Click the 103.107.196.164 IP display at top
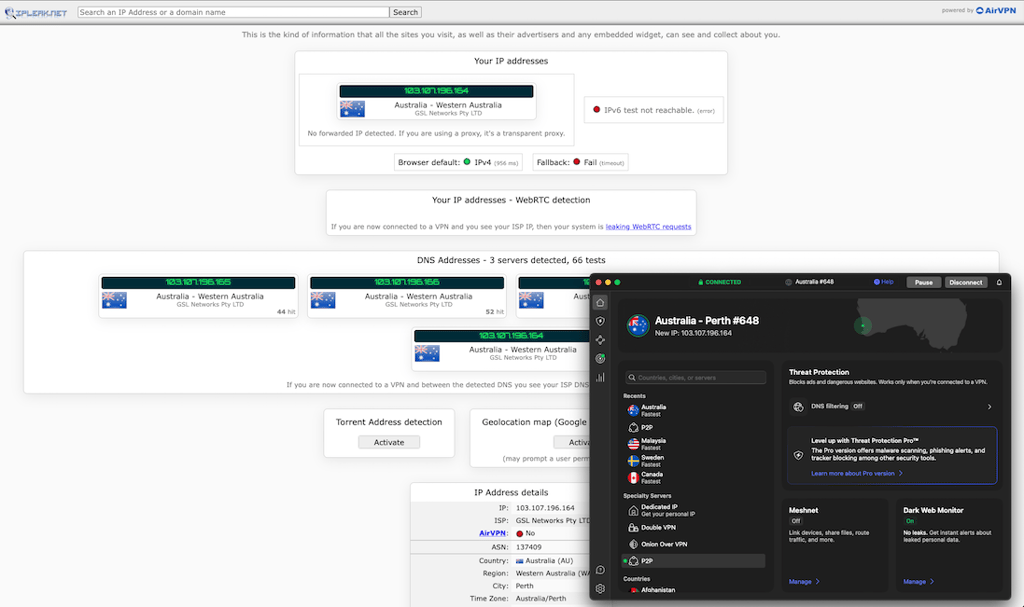Viewport: 1024px width, 607px height. click(436, 91)
